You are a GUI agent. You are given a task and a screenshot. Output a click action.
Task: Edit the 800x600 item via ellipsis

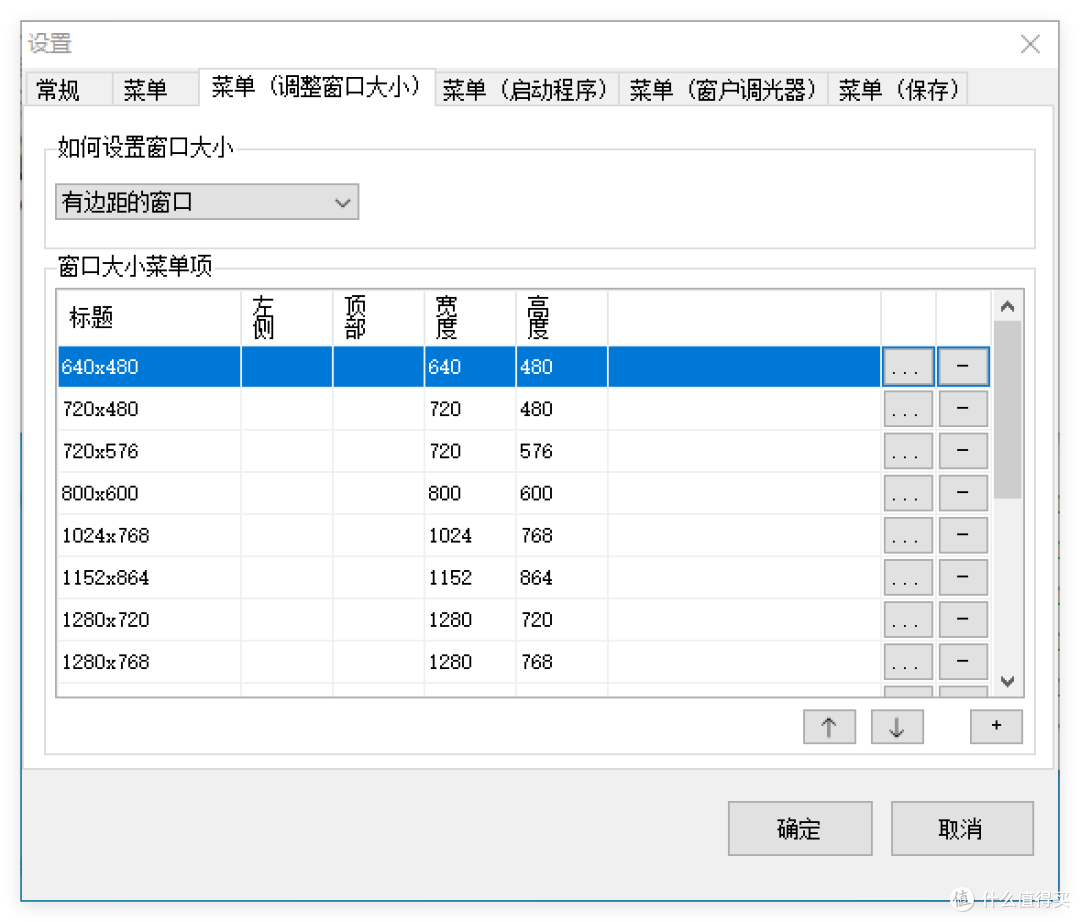click(908, 493)
